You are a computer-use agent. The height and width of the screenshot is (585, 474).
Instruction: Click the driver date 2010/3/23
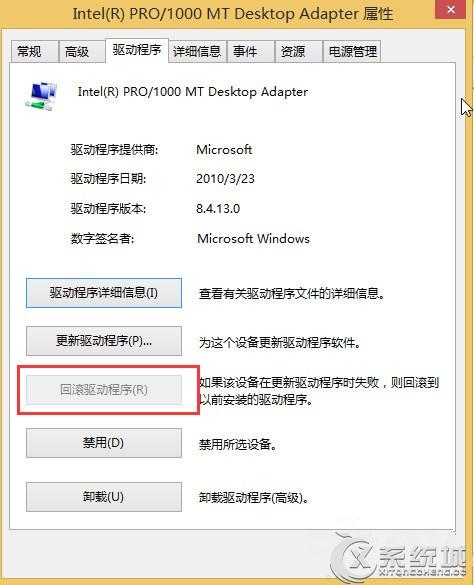click(225, 179)
